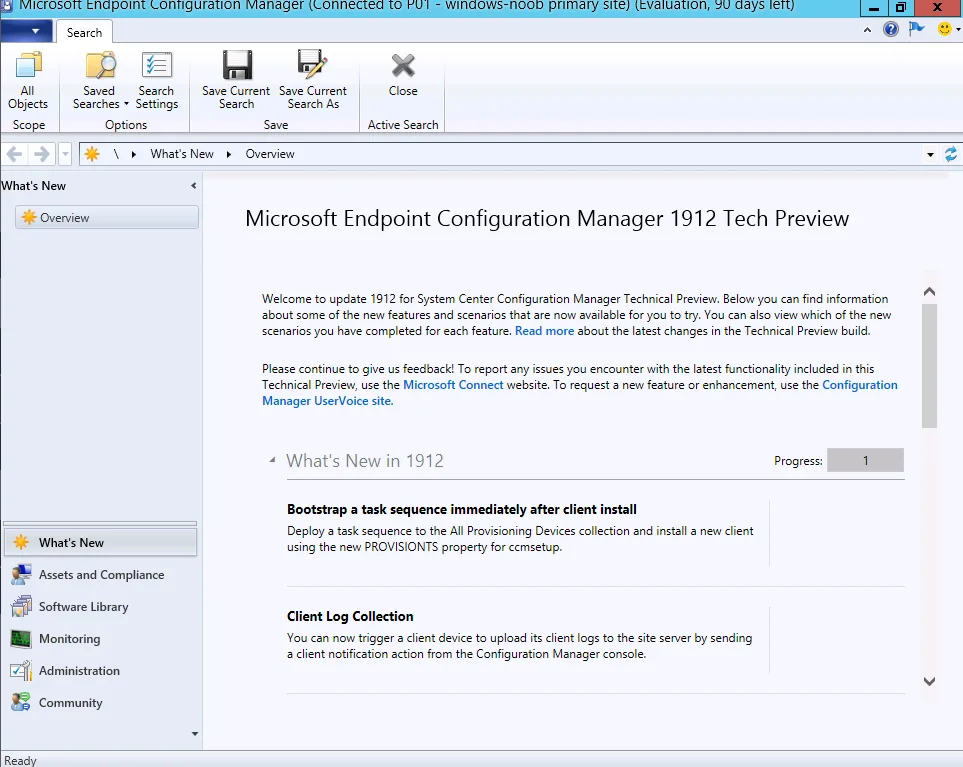Click the Progress indicator bar
This screenshot has width=963, height=767.
(x=865, y=461)
